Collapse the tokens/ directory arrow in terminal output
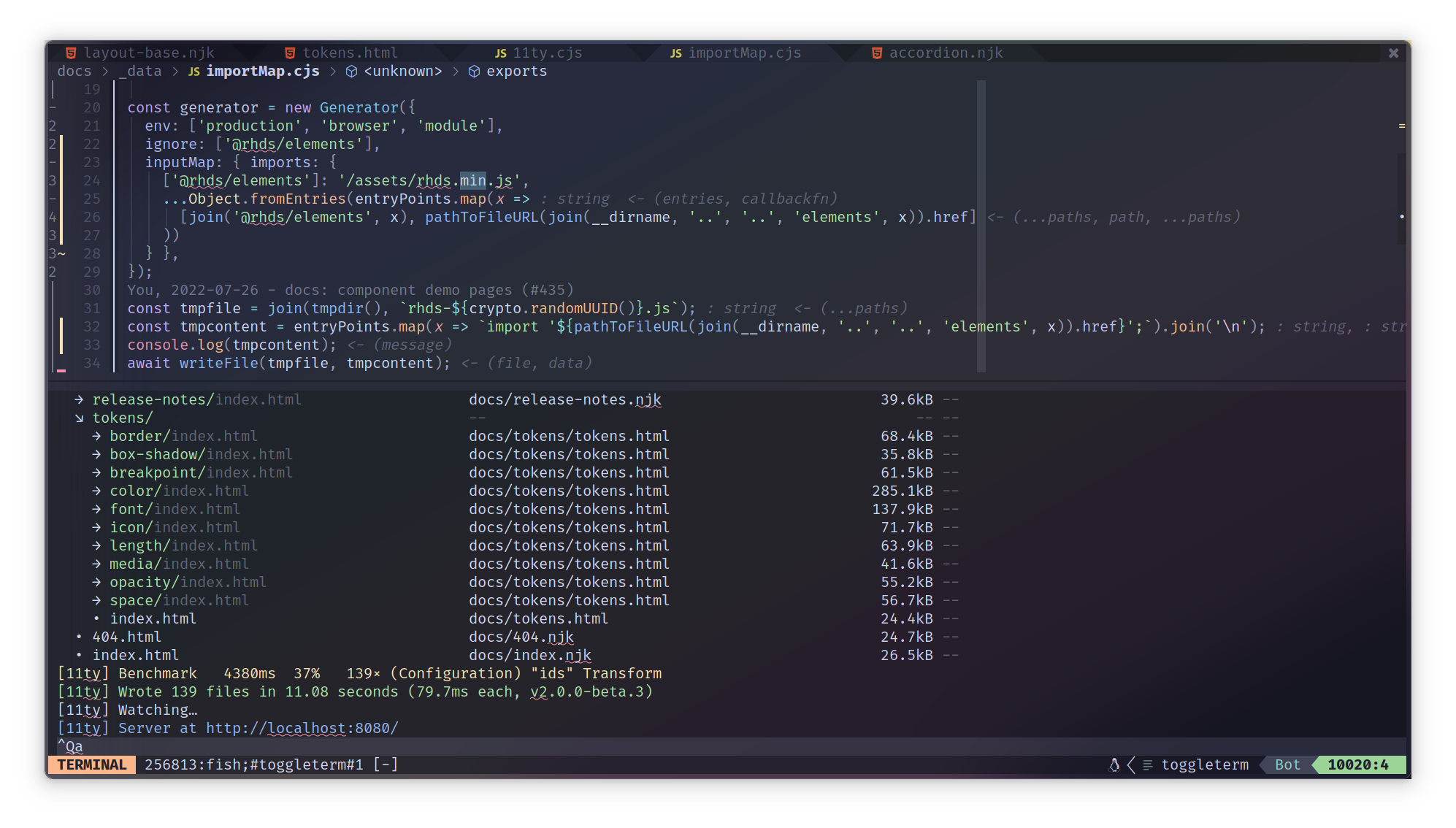 tap(78, 418)
